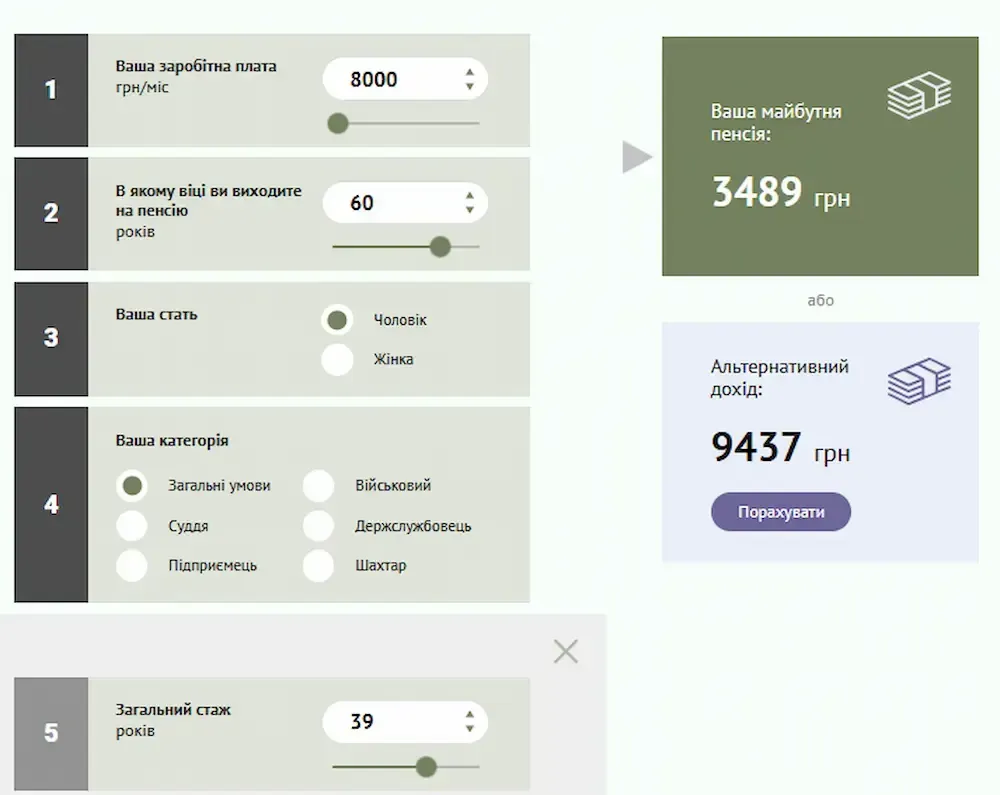Image resolution: width=1000 pixels, height=795 pixels.
Task: Select Підприємець category radio button
Action: (132, 566)
